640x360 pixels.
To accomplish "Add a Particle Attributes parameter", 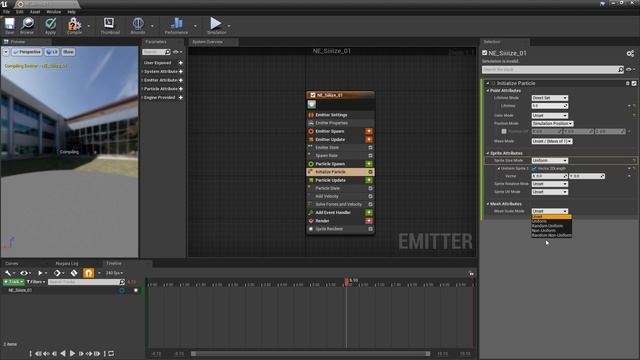I will pyautogui.click(x=180, y=89).
